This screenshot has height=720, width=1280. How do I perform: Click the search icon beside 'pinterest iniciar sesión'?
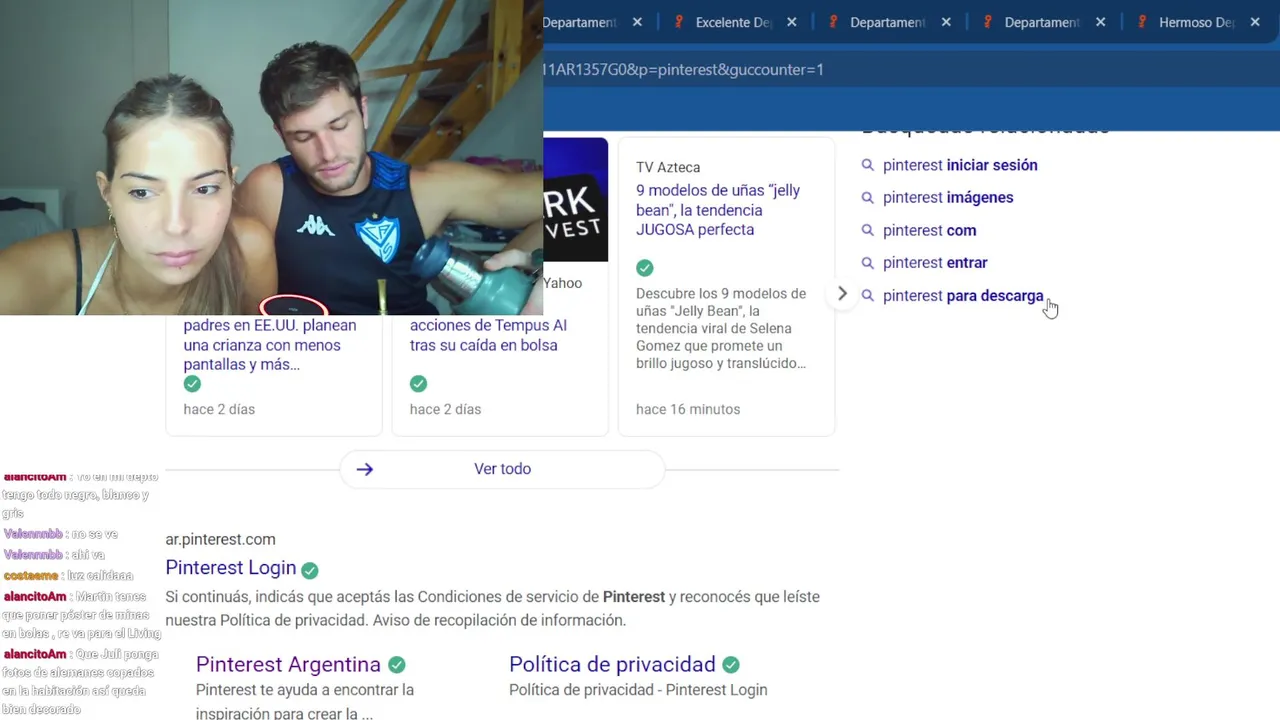pos(867,165)
